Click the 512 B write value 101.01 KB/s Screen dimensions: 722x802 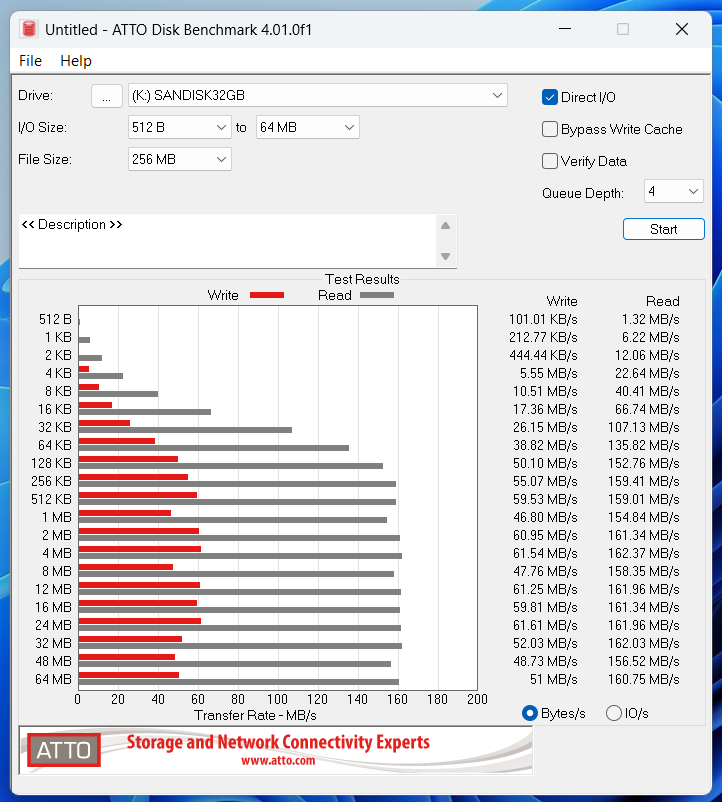543,320
